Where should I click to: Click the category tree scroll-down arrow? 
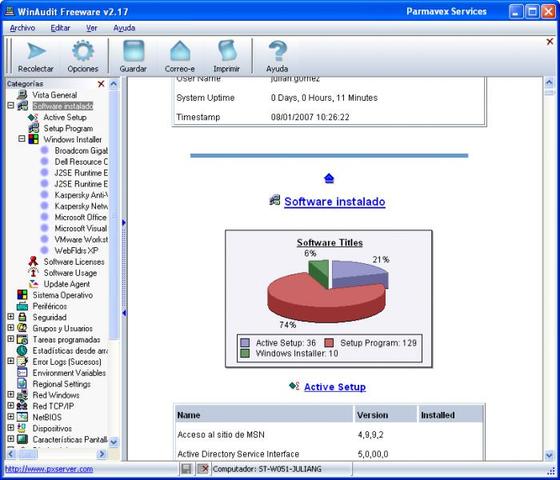(114, 442)
